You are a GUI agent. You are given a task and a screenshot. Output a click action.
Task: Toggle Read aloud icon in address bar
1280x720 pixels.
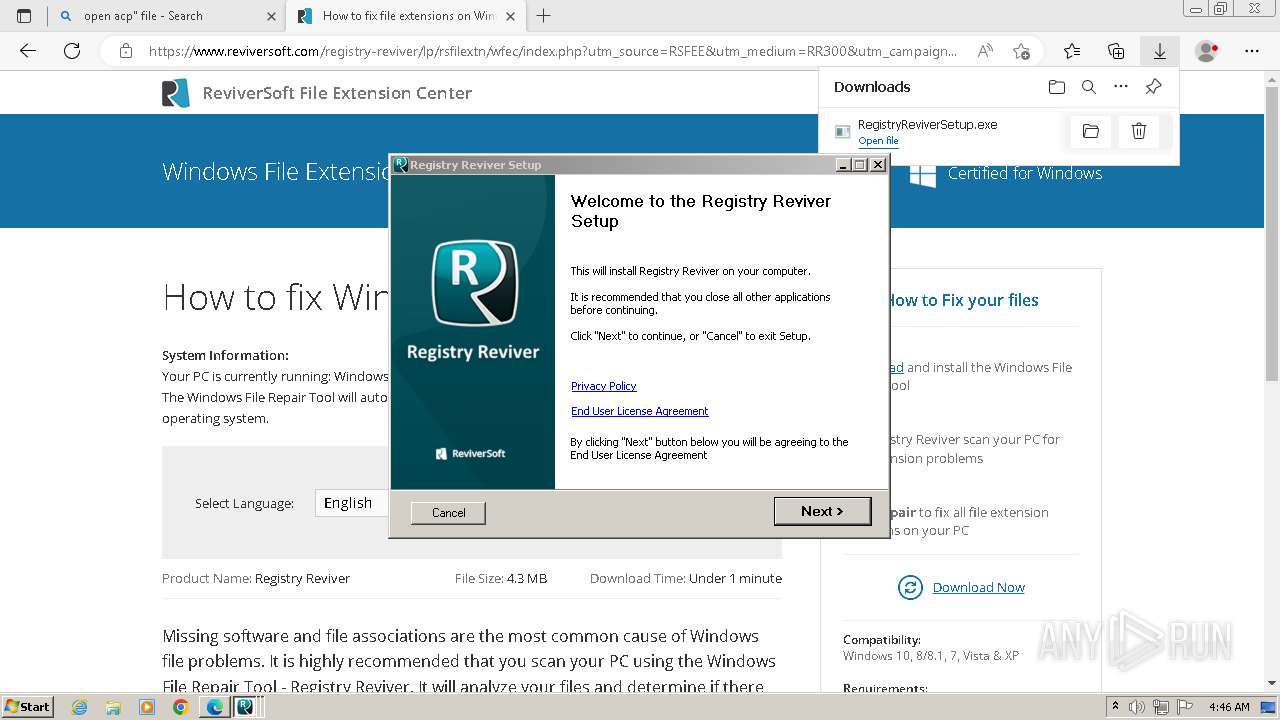pyautogui.click(x=985, y=51)
